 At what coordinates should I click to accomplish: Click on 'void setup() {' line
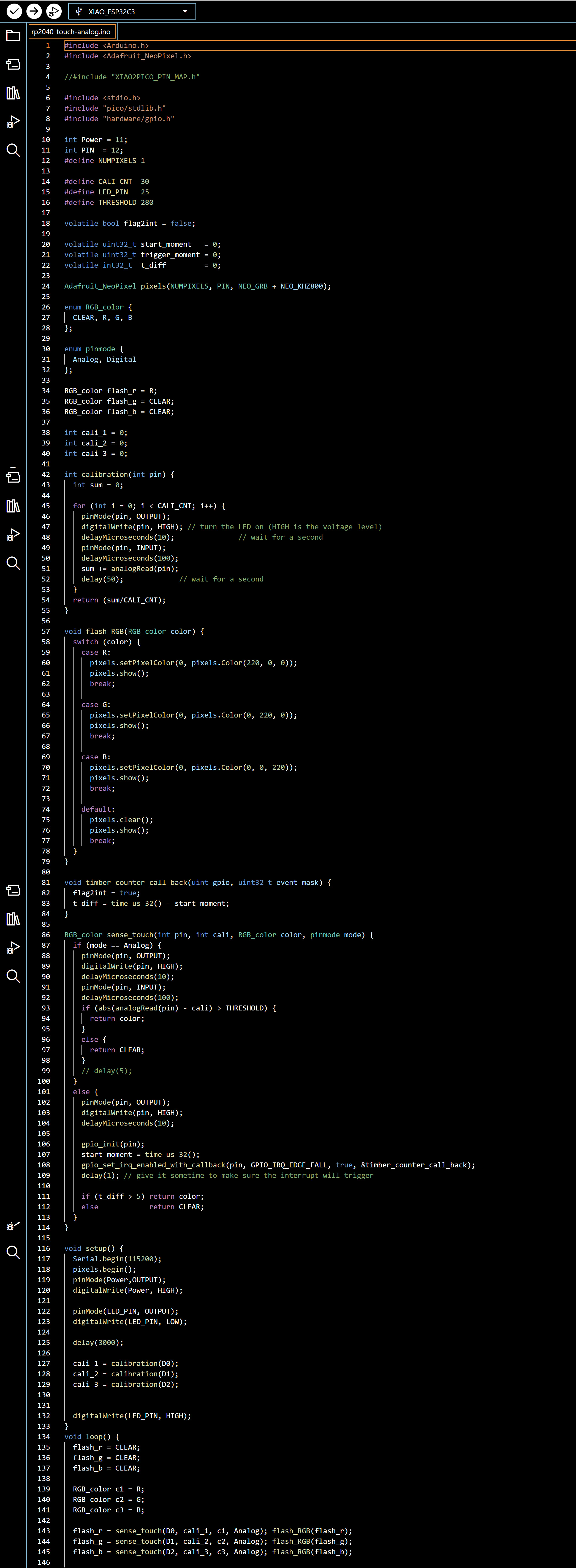click(94, 1248)
